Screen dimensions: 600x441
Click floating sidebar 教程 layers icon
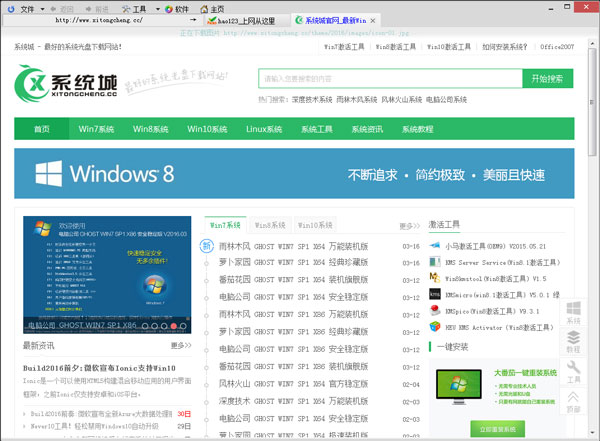tap(573, 342)
